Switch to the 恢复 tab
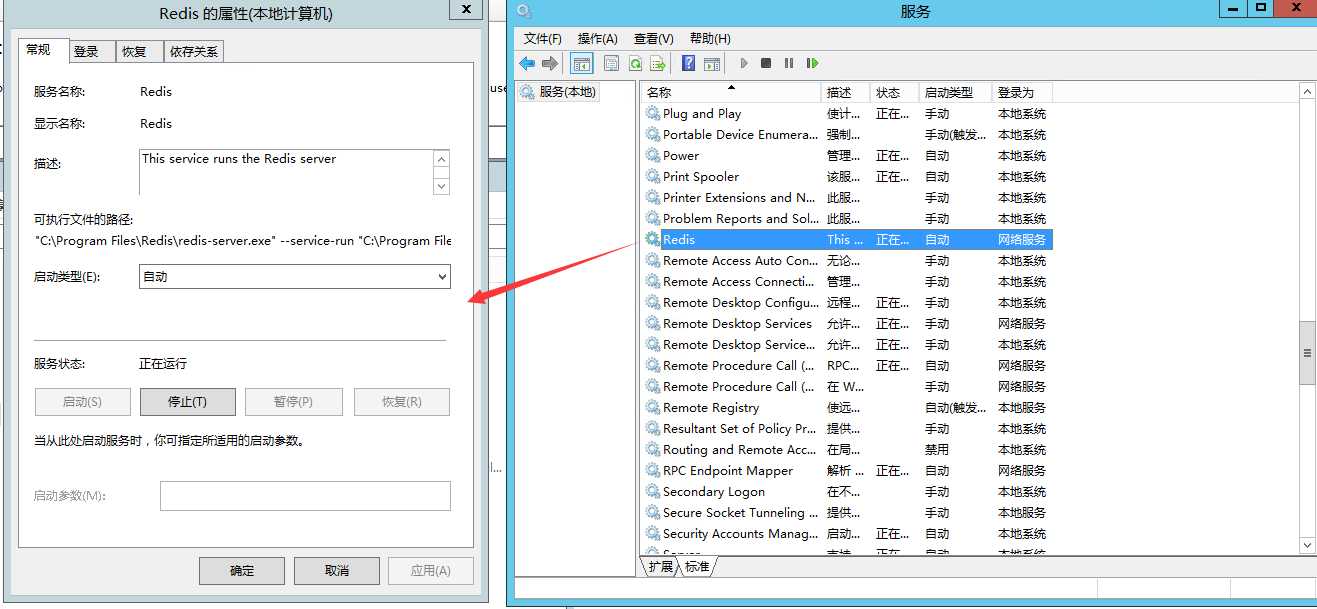Image resolution: width=1317 pixels, height=609 pixels. coord(139,52)
